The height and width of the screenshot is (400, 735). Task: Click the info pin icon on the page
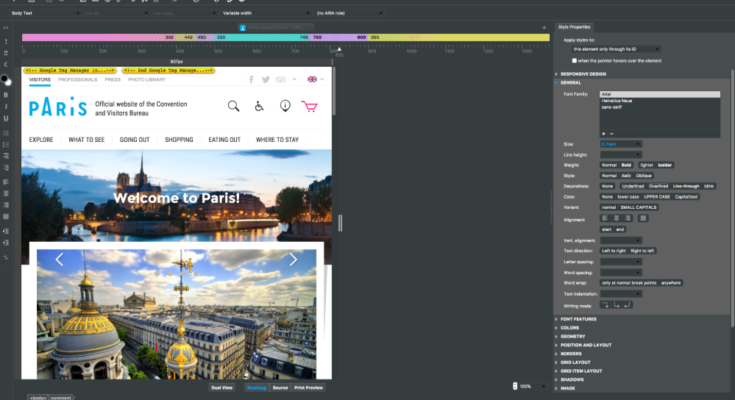coord(285,106)
